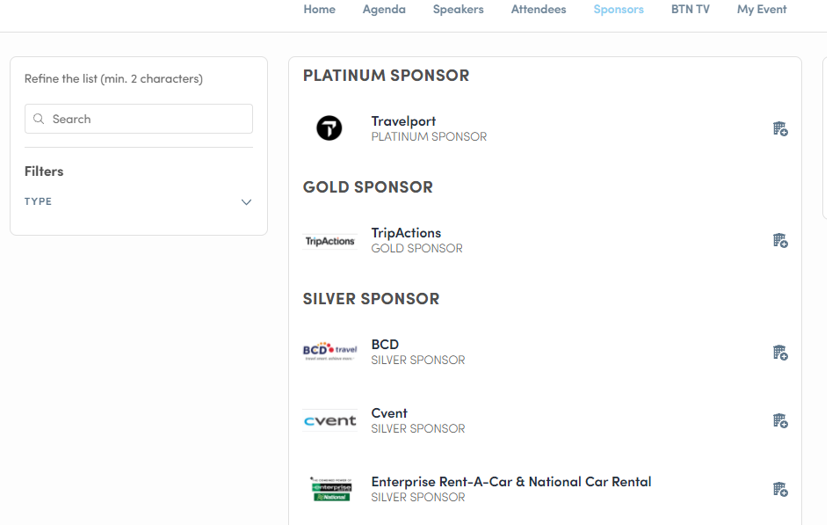
Task: Click the BCD travel logo
Action: point(330,351)
